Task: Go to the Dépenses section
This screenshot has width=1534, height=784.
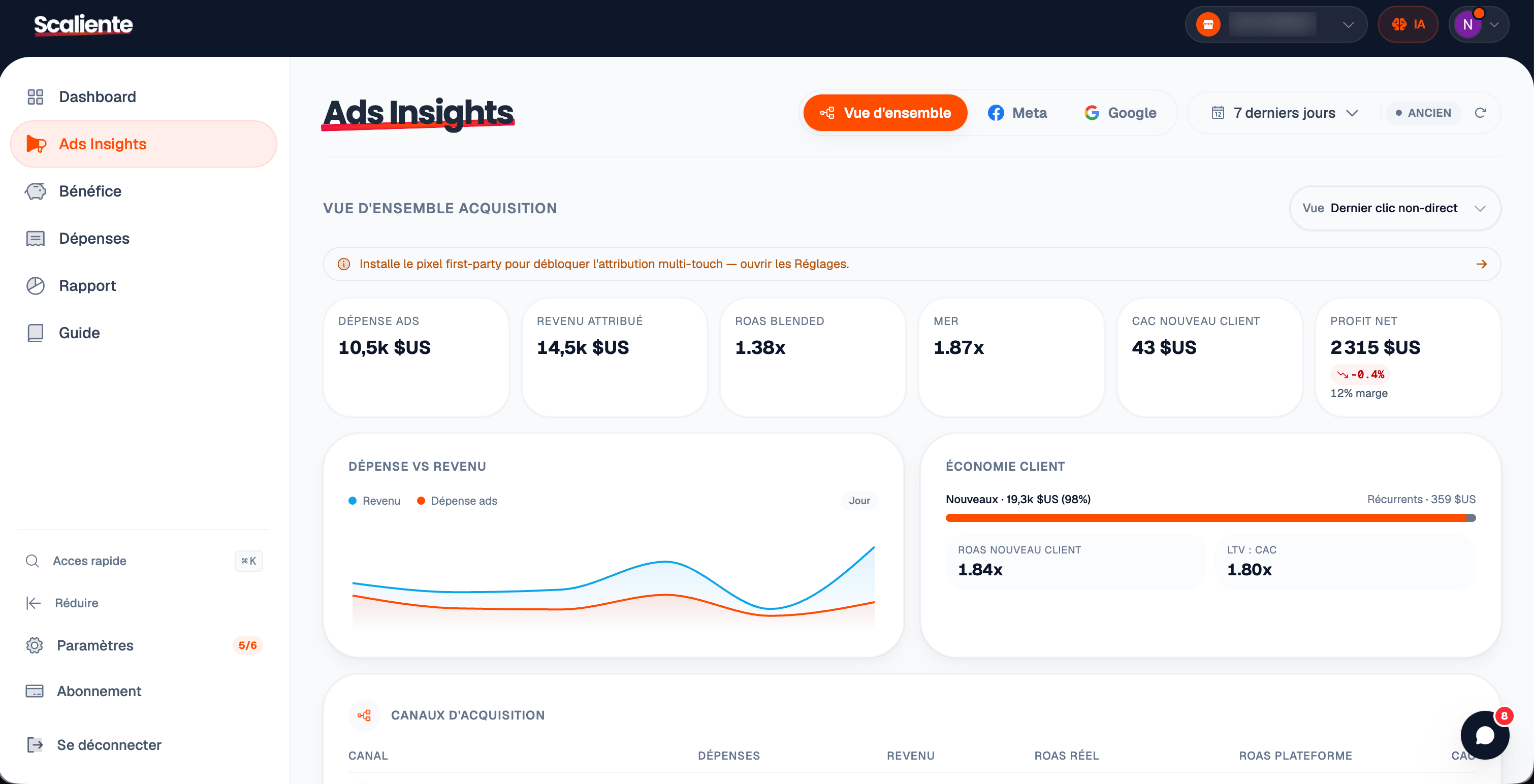Action: pos(144,238)
